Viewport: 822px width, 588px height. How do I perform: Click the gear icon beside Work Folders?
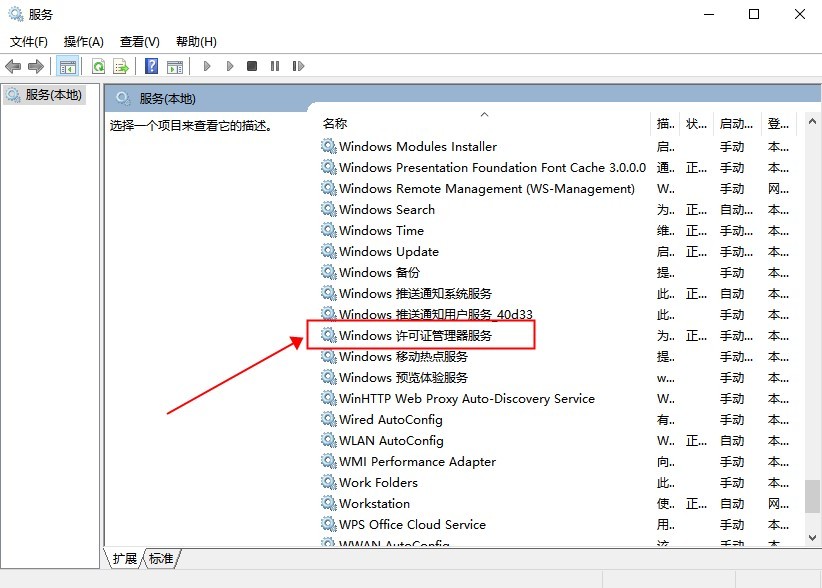[329, 482]
